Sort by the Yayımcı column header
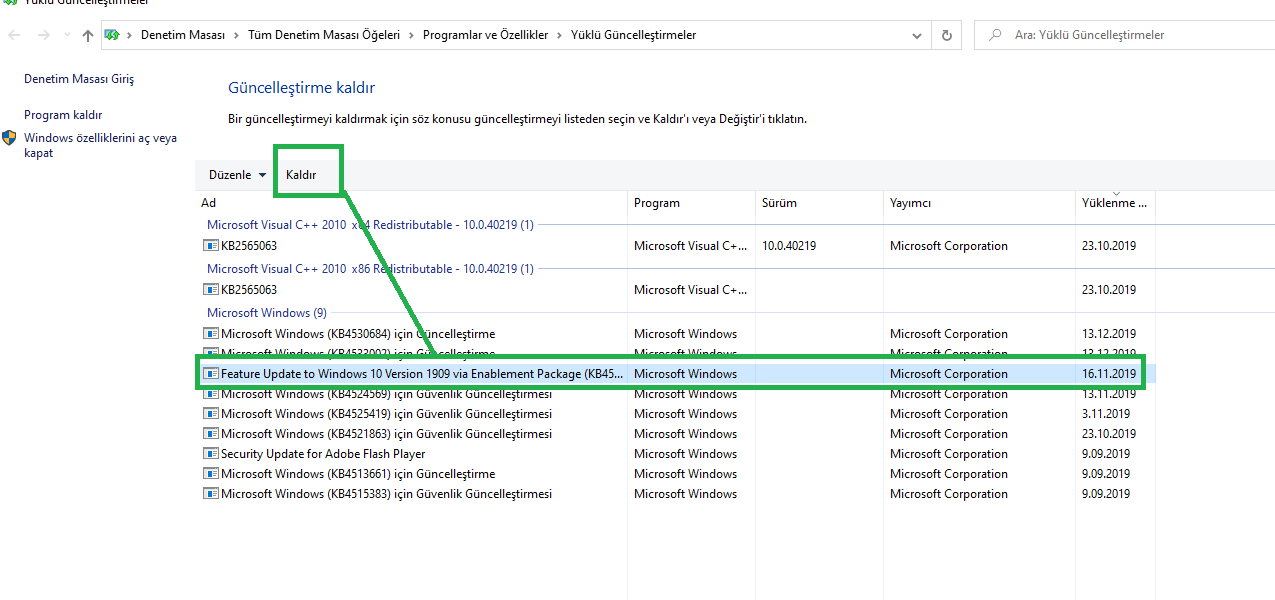Image resolution: width=1275 pixels, height=600 pixels. 979,203
